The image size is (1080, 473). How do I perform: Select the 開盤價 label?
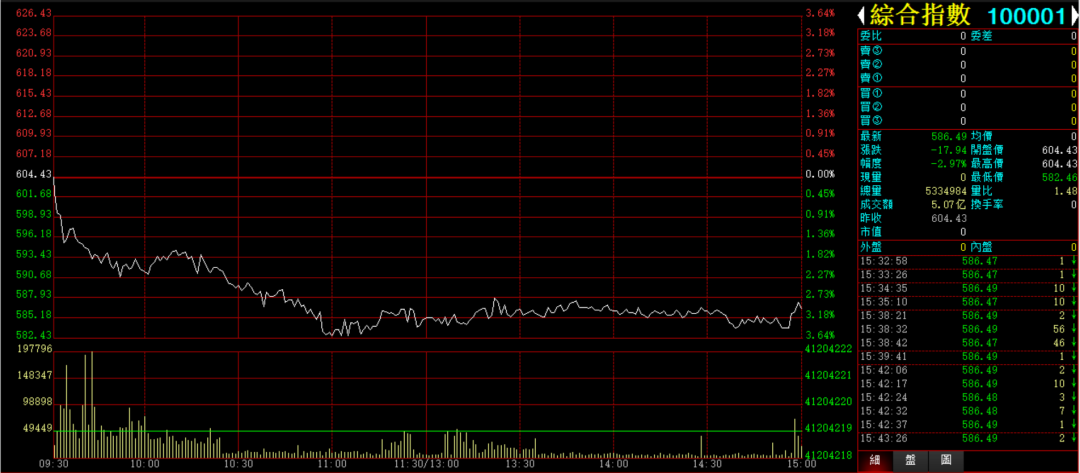[986, 150]
